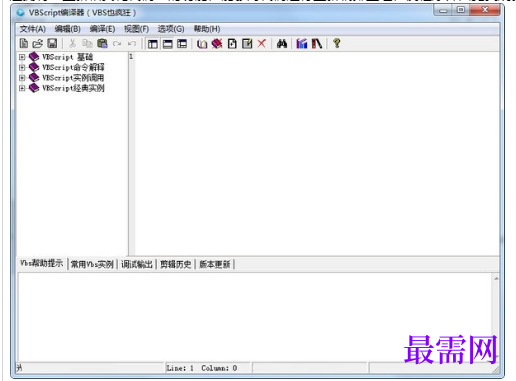Open the 帮助(H) menu
The image size is (516, 381).
[207, 29]
